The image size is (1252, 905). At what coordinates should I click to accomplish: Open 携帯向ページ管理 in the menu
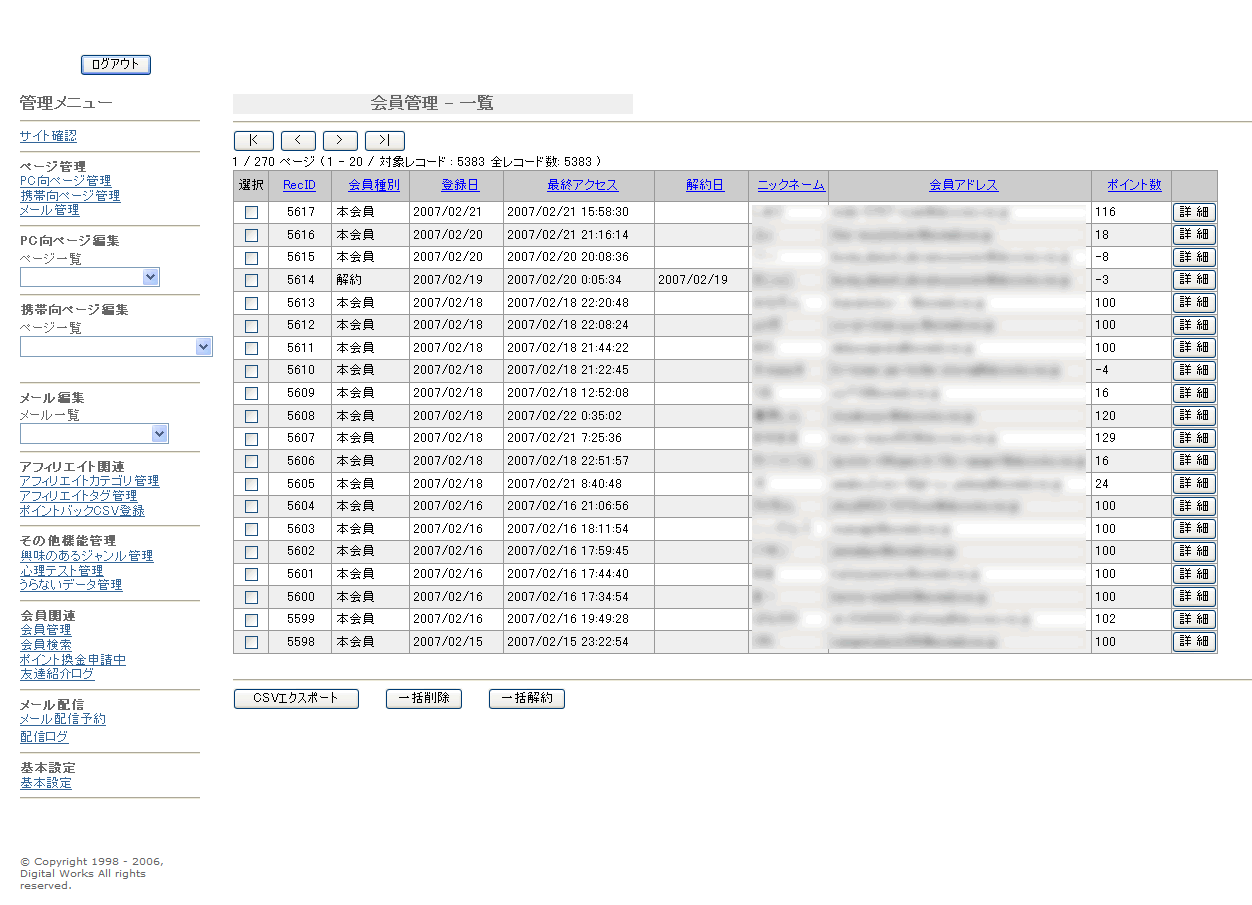pos(70,196)
